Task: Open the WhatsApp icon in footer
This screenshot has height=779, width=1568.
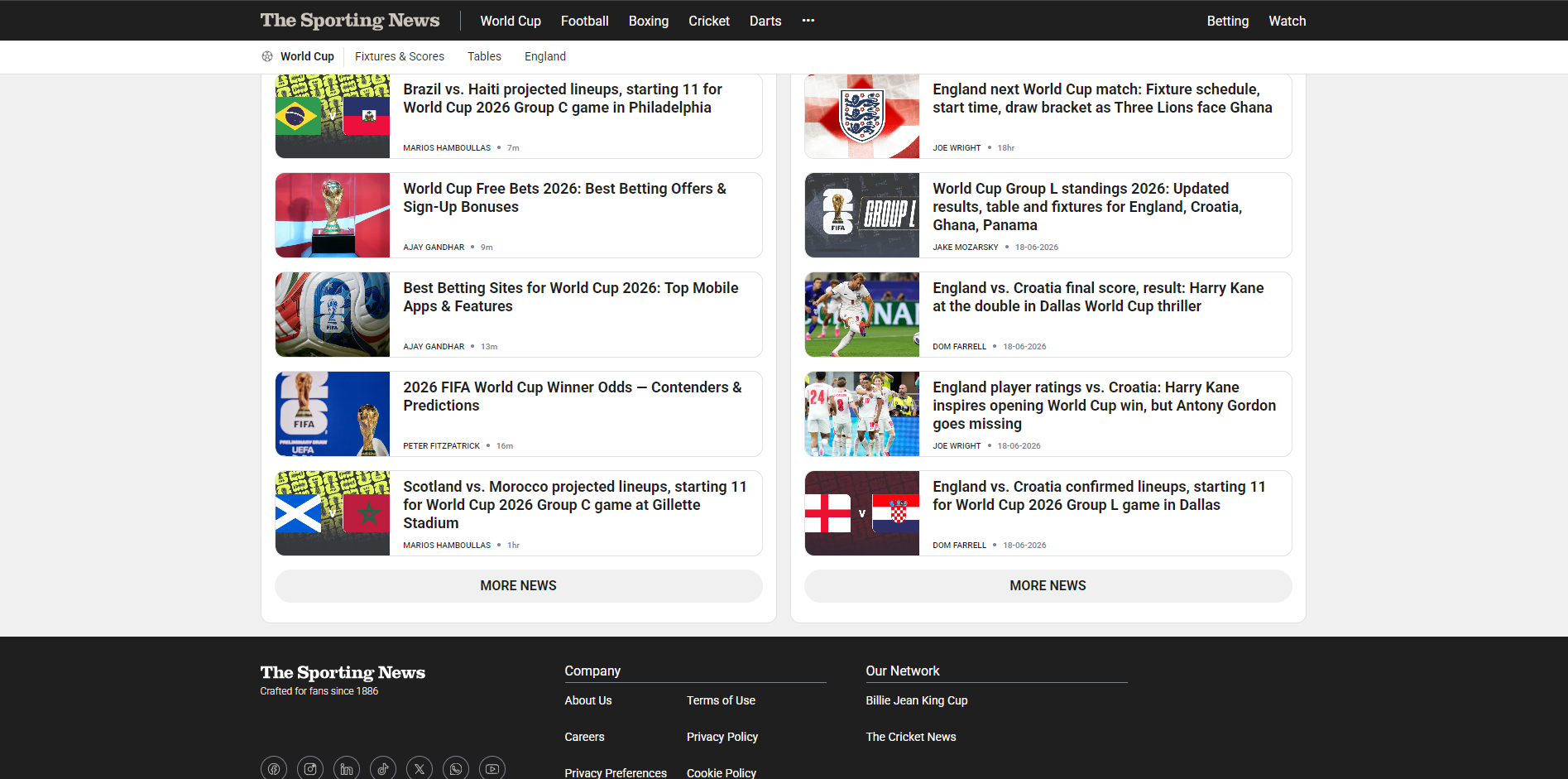Action: [x=456, y=768]
